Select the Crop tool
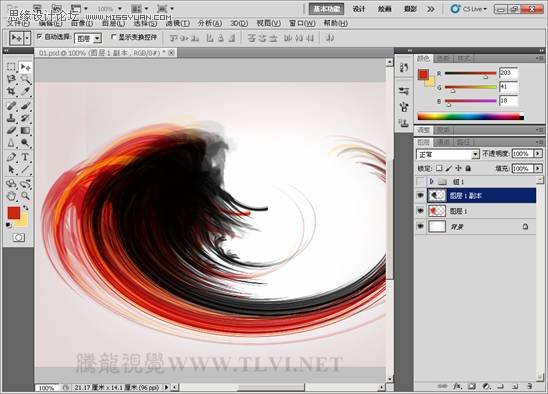 (11, 91)
